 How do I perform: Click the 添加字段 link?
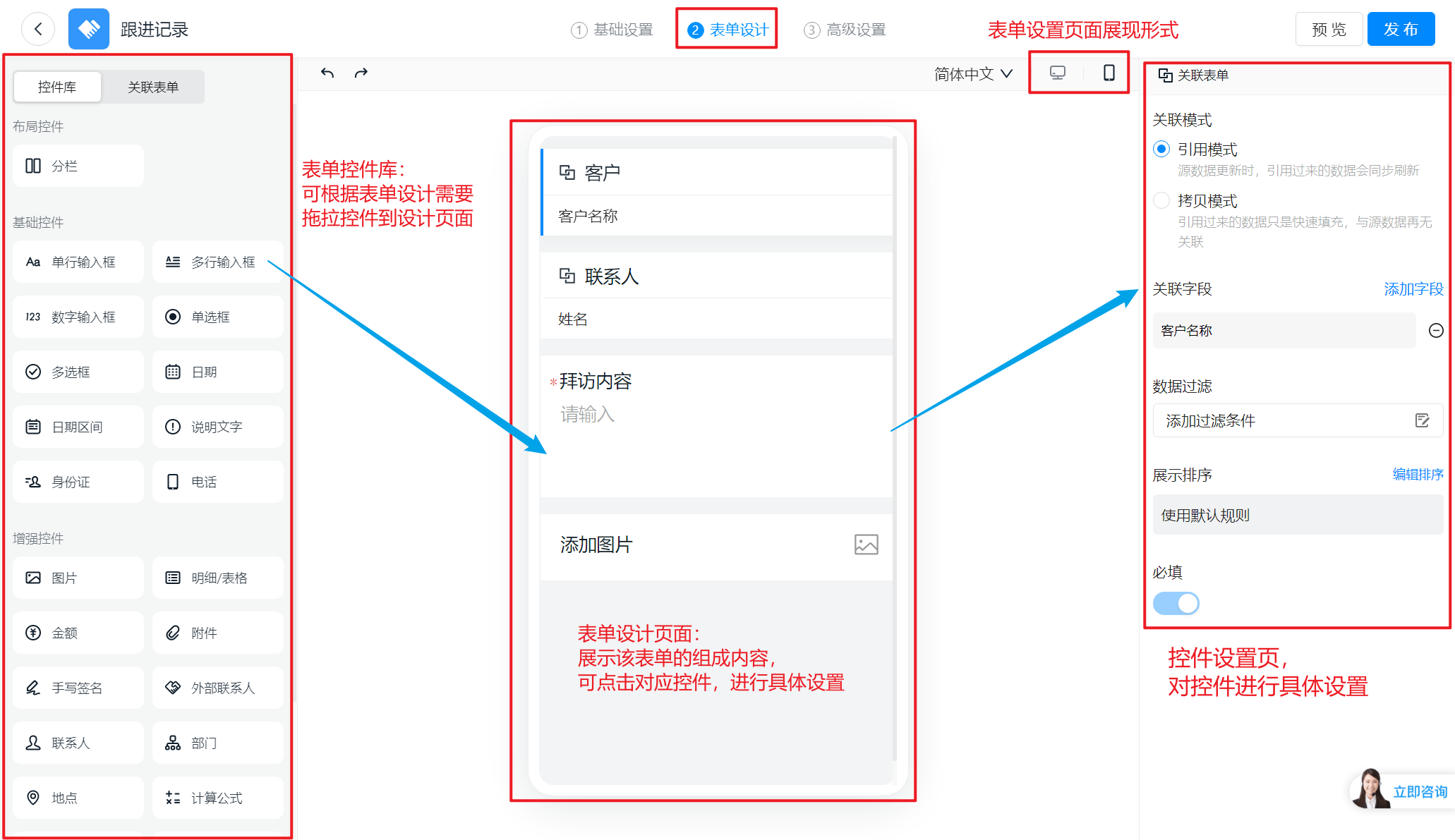tap(1413, 289)
